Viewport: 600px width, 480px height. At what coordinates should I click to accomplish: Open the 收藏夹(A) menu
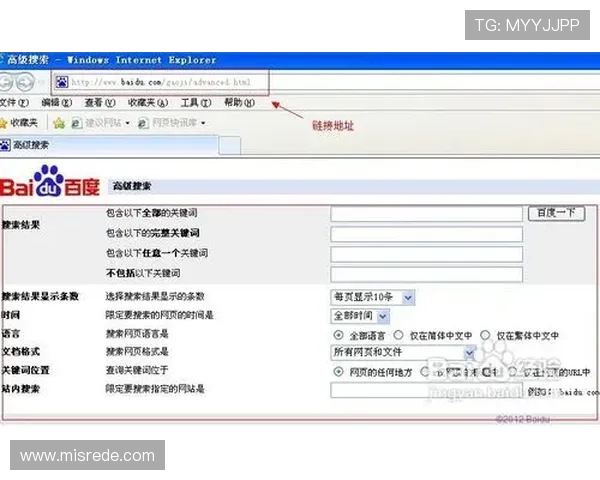(148, 103)
